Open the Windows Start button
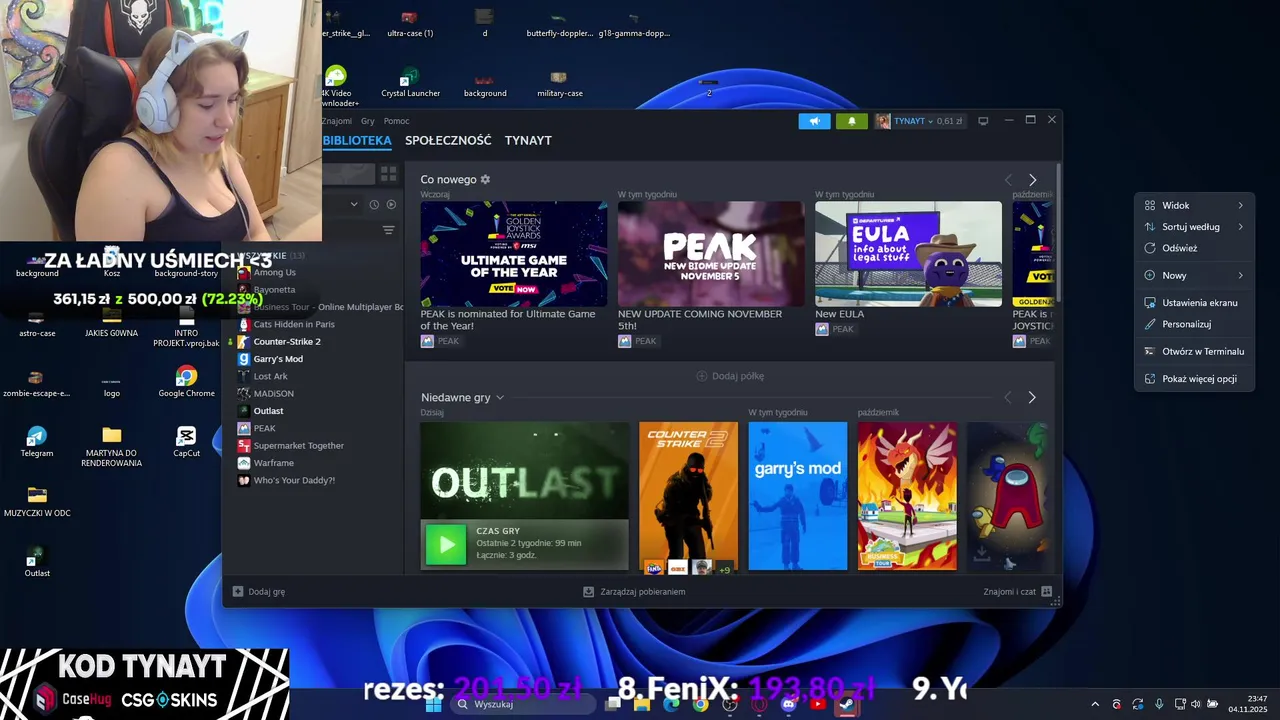1280x720 pixels. (x=433, y=704)
